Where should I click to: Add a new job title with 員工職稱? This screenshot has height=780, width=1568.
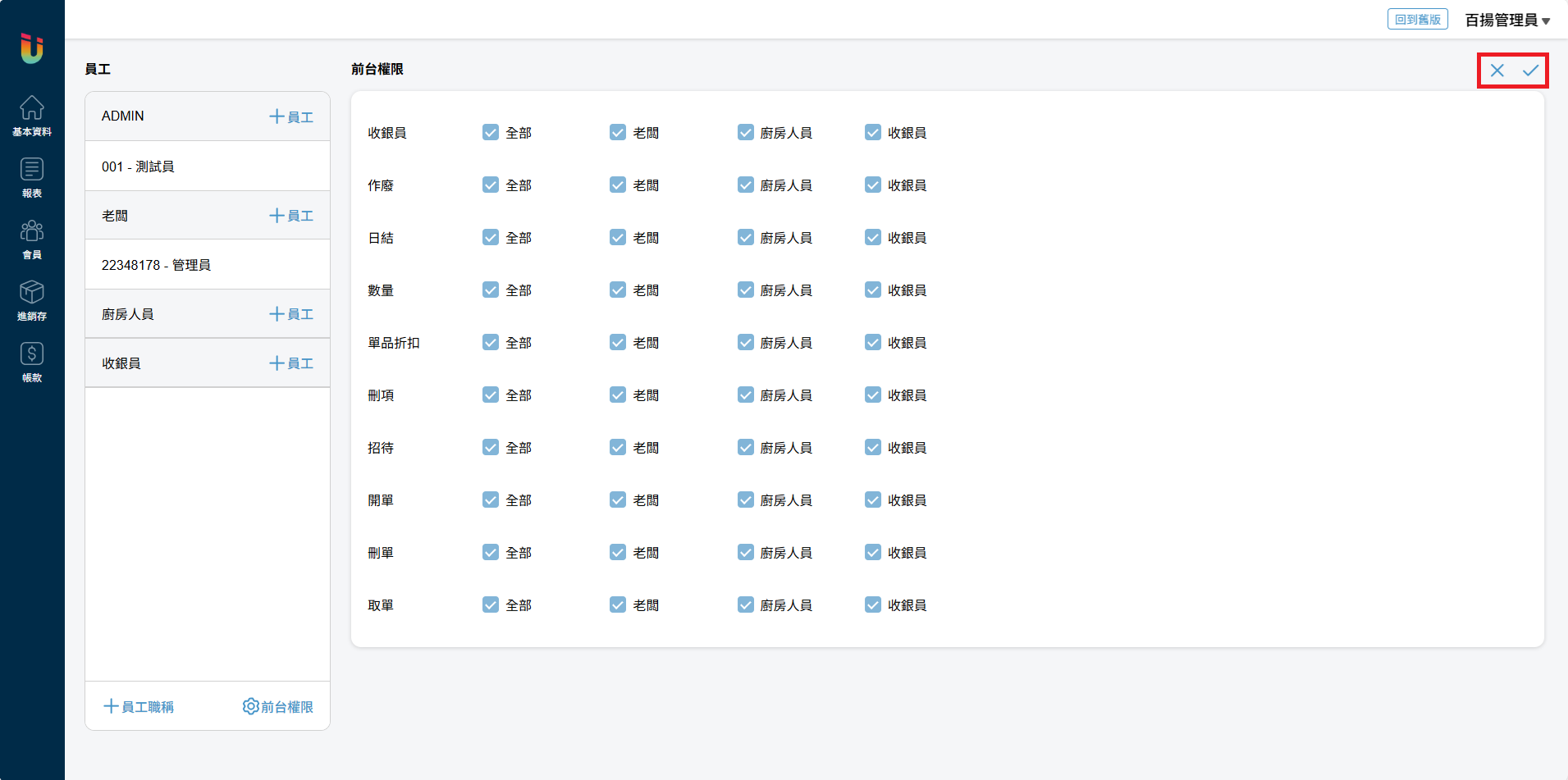(139, 706)
